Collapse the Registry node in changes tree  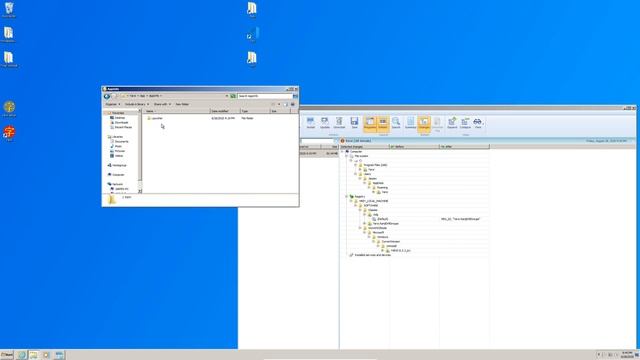[347, 196]
